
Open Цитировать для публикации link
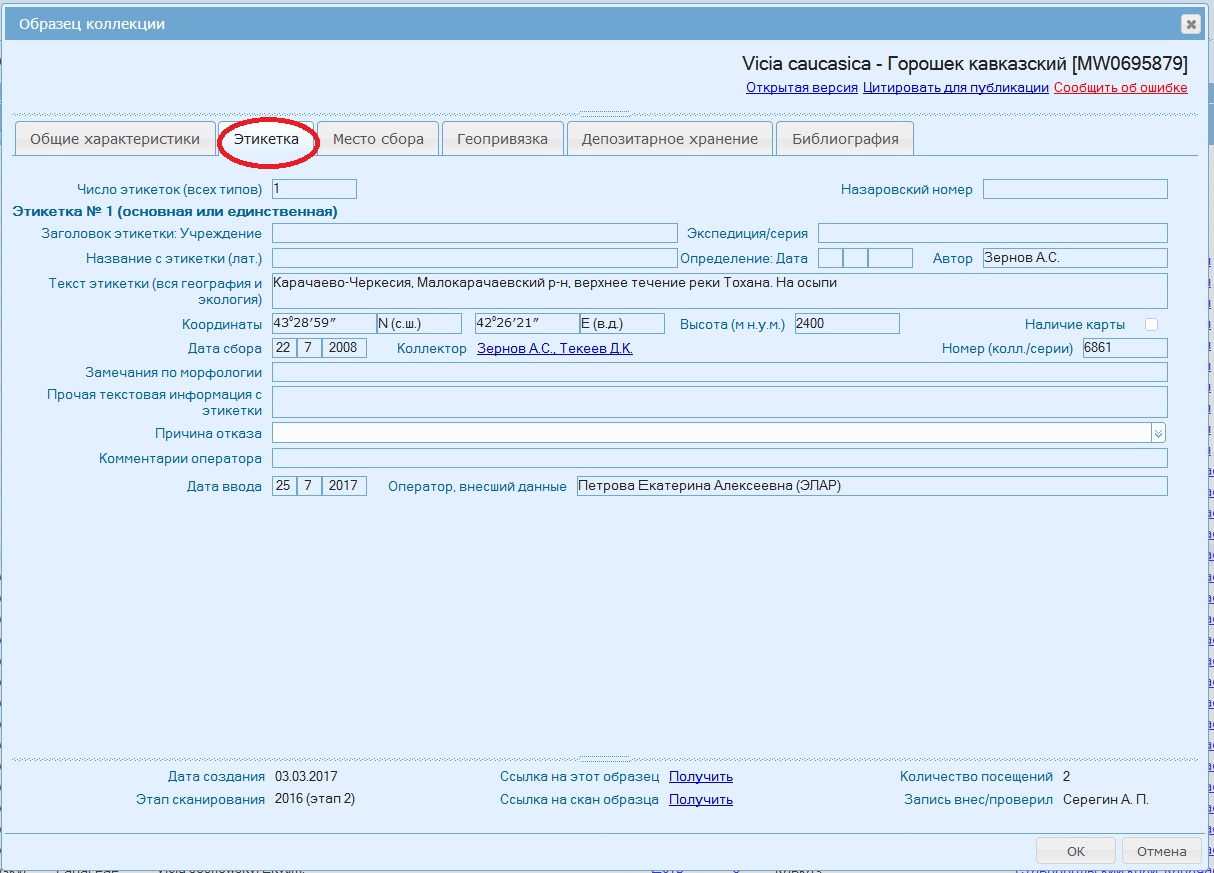point(955,88)
